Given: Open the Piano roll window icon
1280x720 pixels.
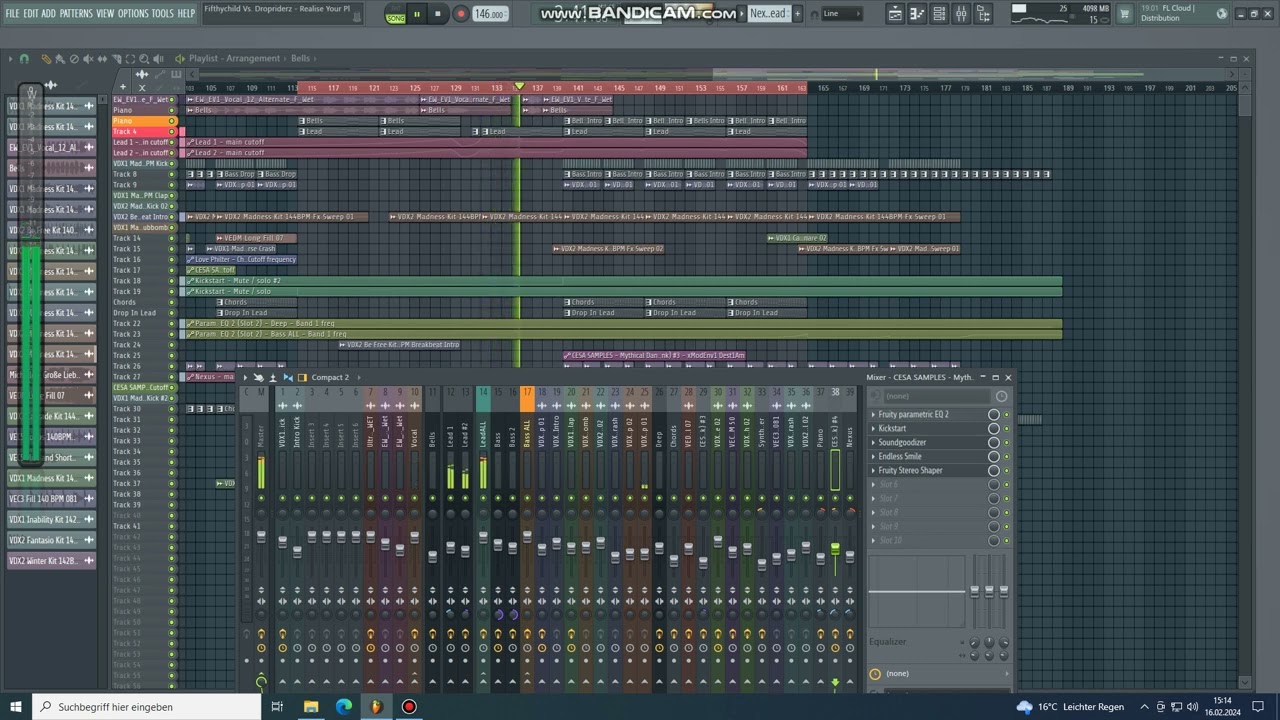Looking at the screenshot, I should pos(917,14).
